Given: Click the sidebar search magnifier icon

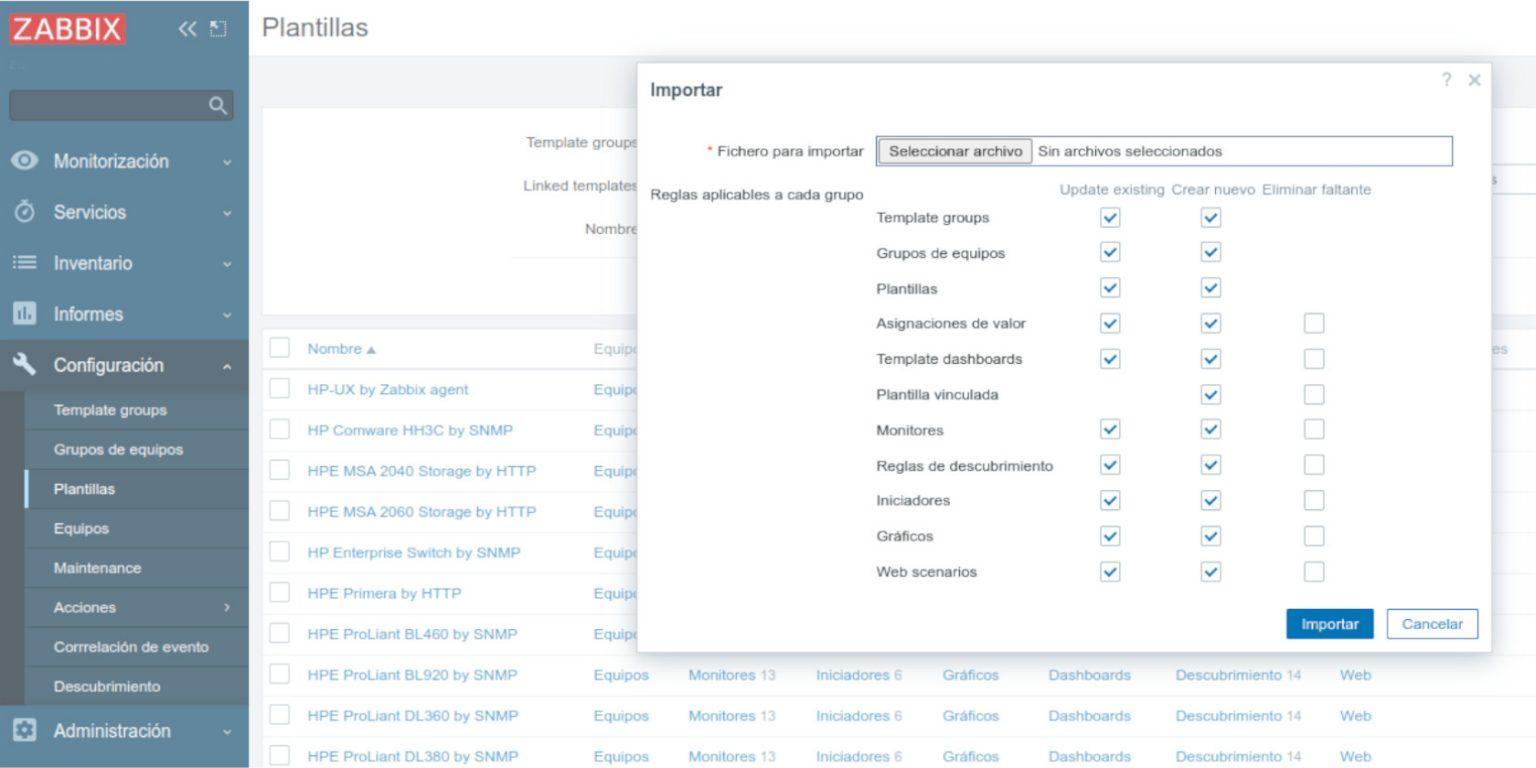Looking at the screenshot, I should click(x=219, y=104).
